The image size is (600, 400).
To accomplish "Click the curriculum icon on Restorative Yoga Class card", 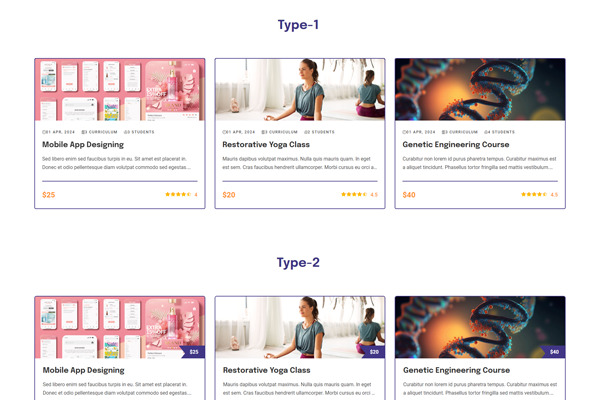I will click(264, 132).
